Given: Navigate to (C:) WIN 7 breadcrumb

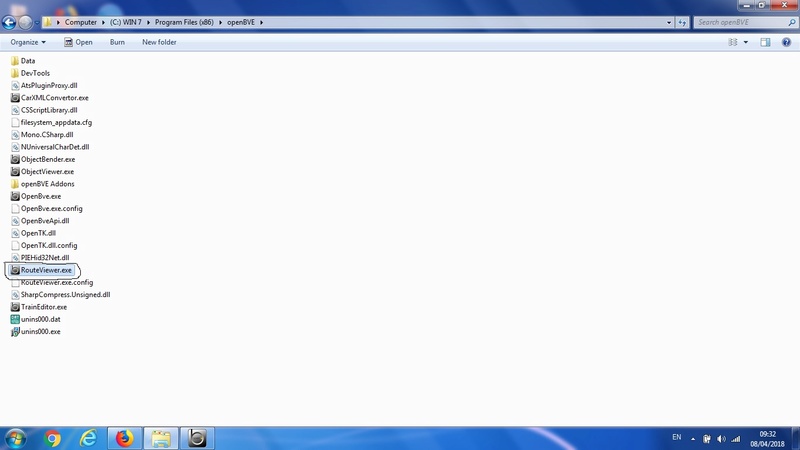Looking at the screenshot, I should point(126,22).
